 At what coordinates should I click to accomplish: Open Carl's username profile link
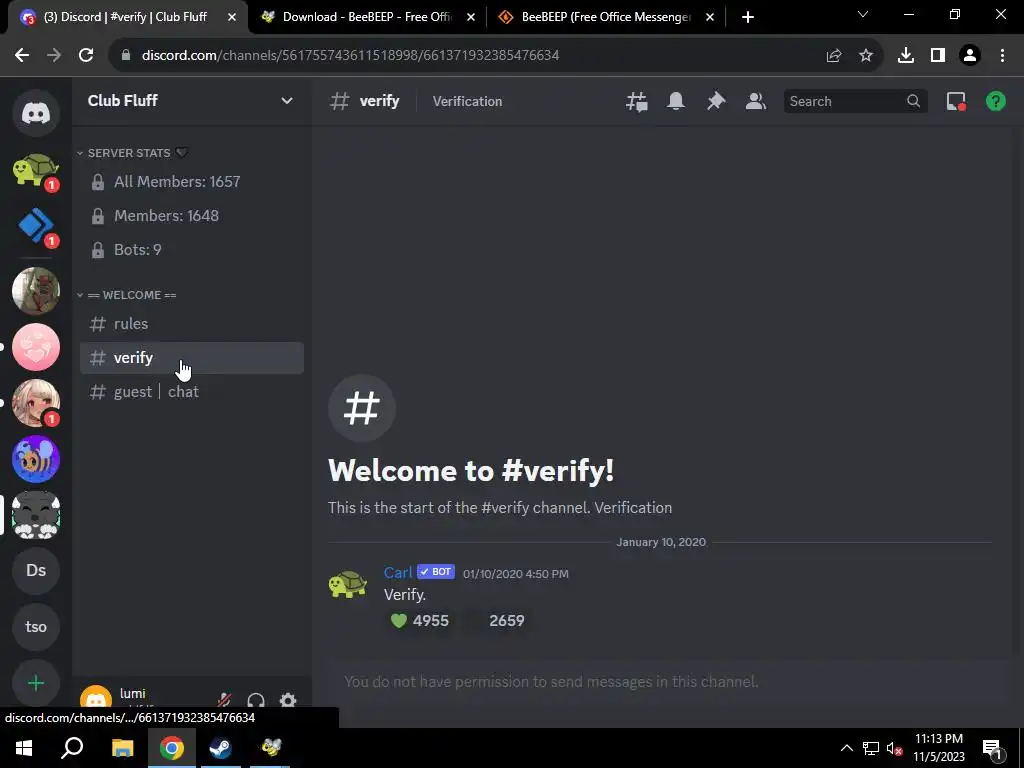tap(398, 573)
